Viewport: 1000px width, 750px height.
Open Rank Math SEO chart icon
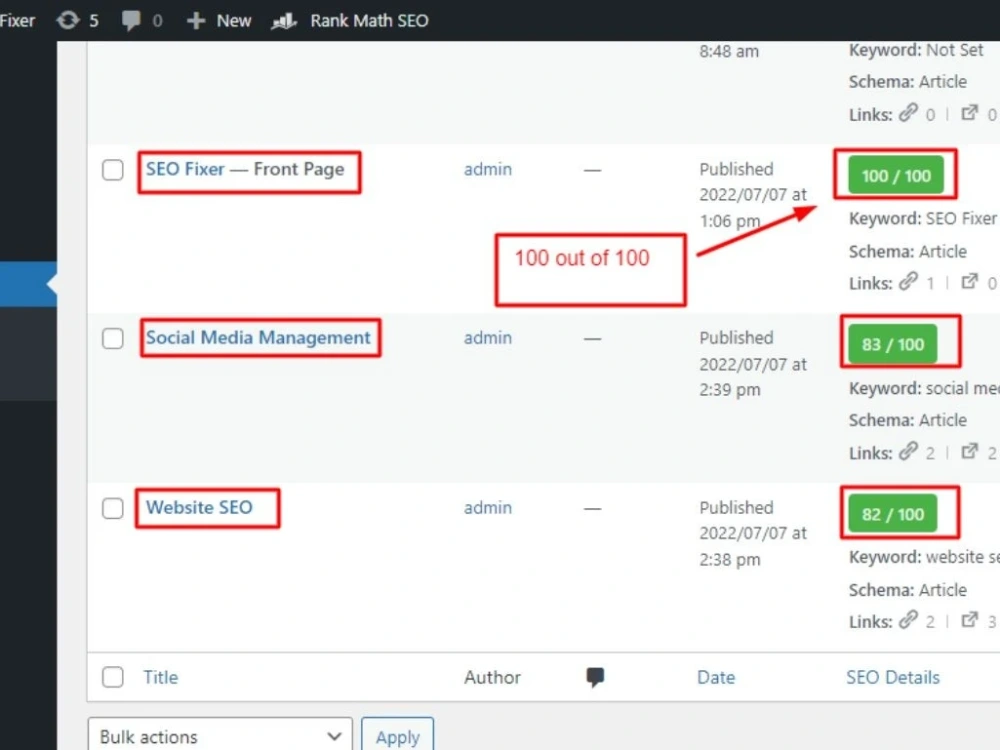pos(284,21)
